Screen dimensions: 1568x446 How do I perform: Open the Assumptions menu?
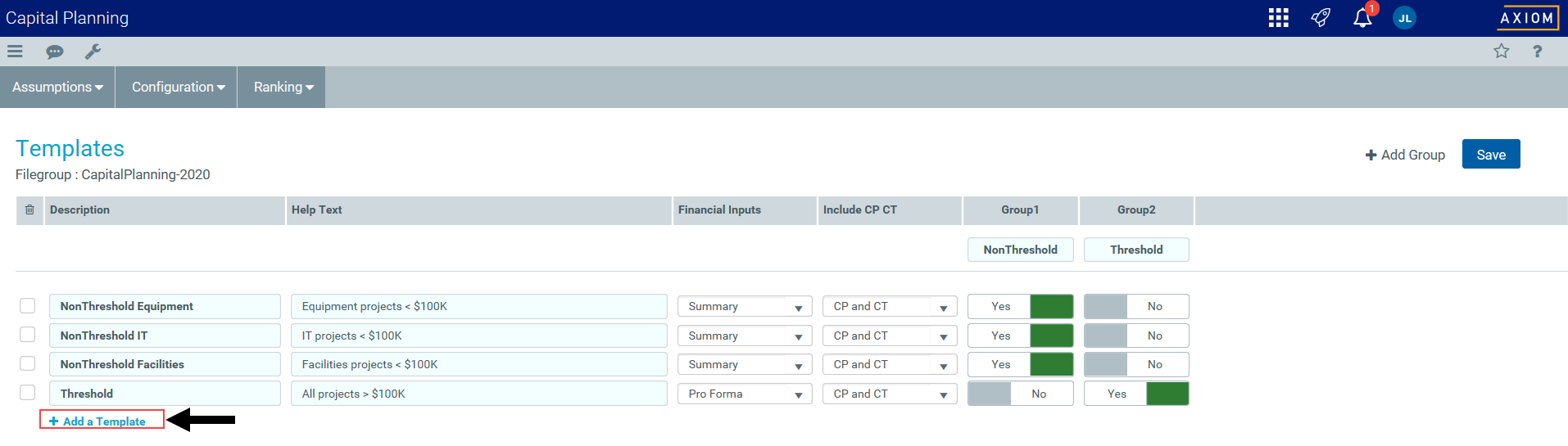point(57,87)
